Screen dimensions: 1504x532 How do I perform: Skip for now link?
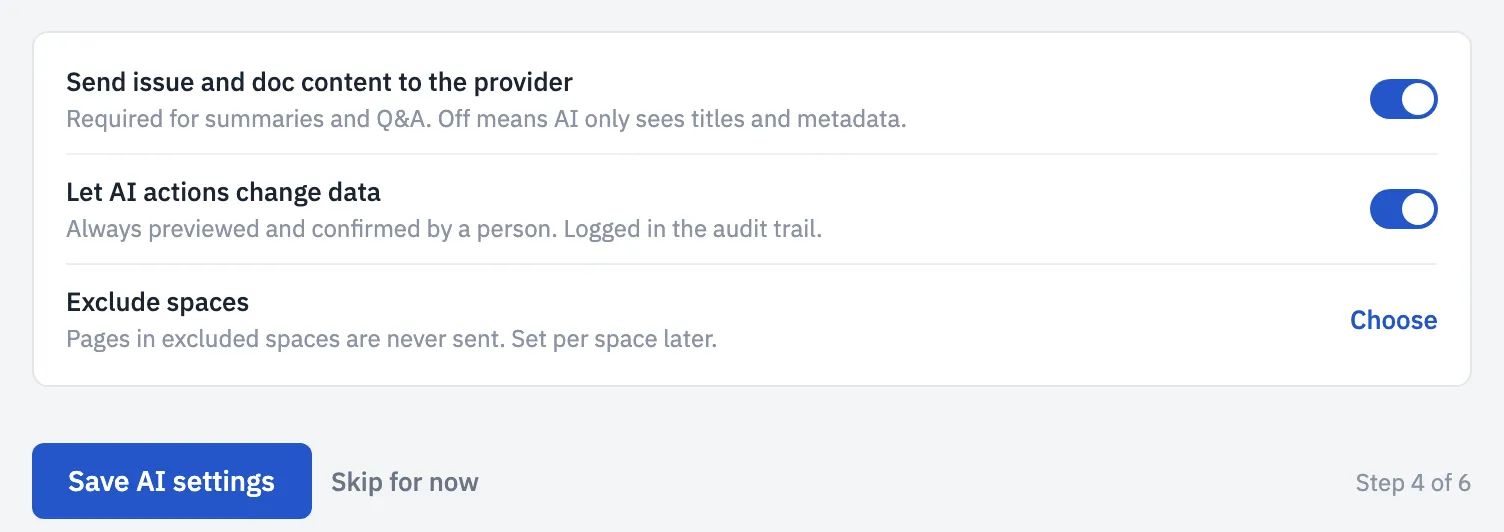[405, 482]
